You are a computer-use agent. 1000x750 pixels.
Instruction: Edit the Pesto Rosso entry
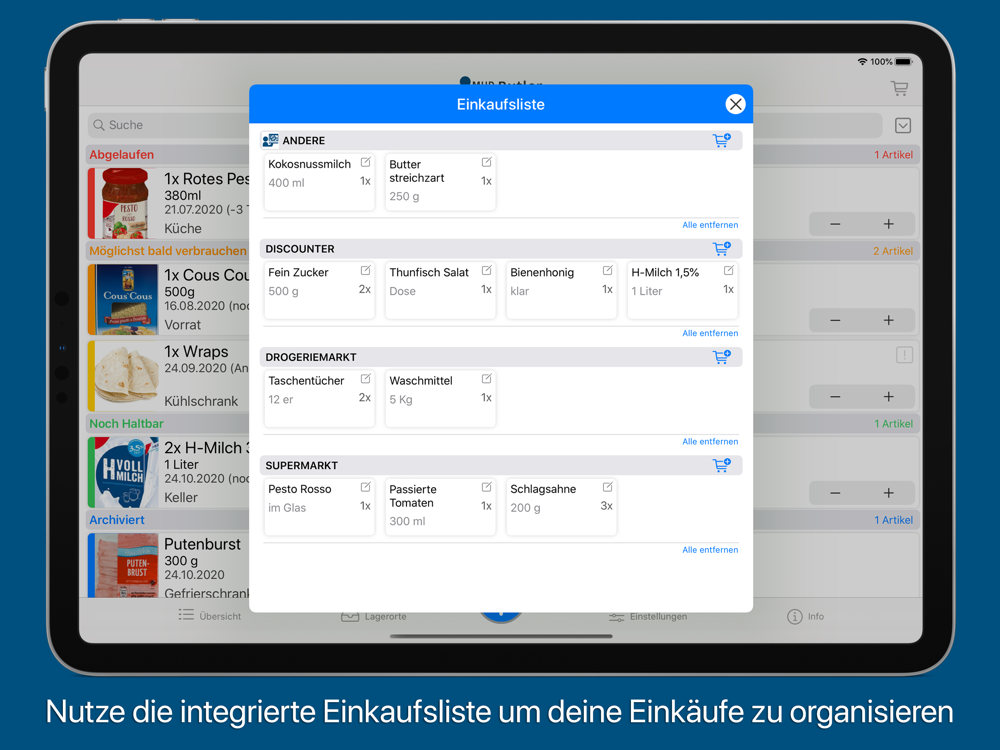[x=365, y=488]
